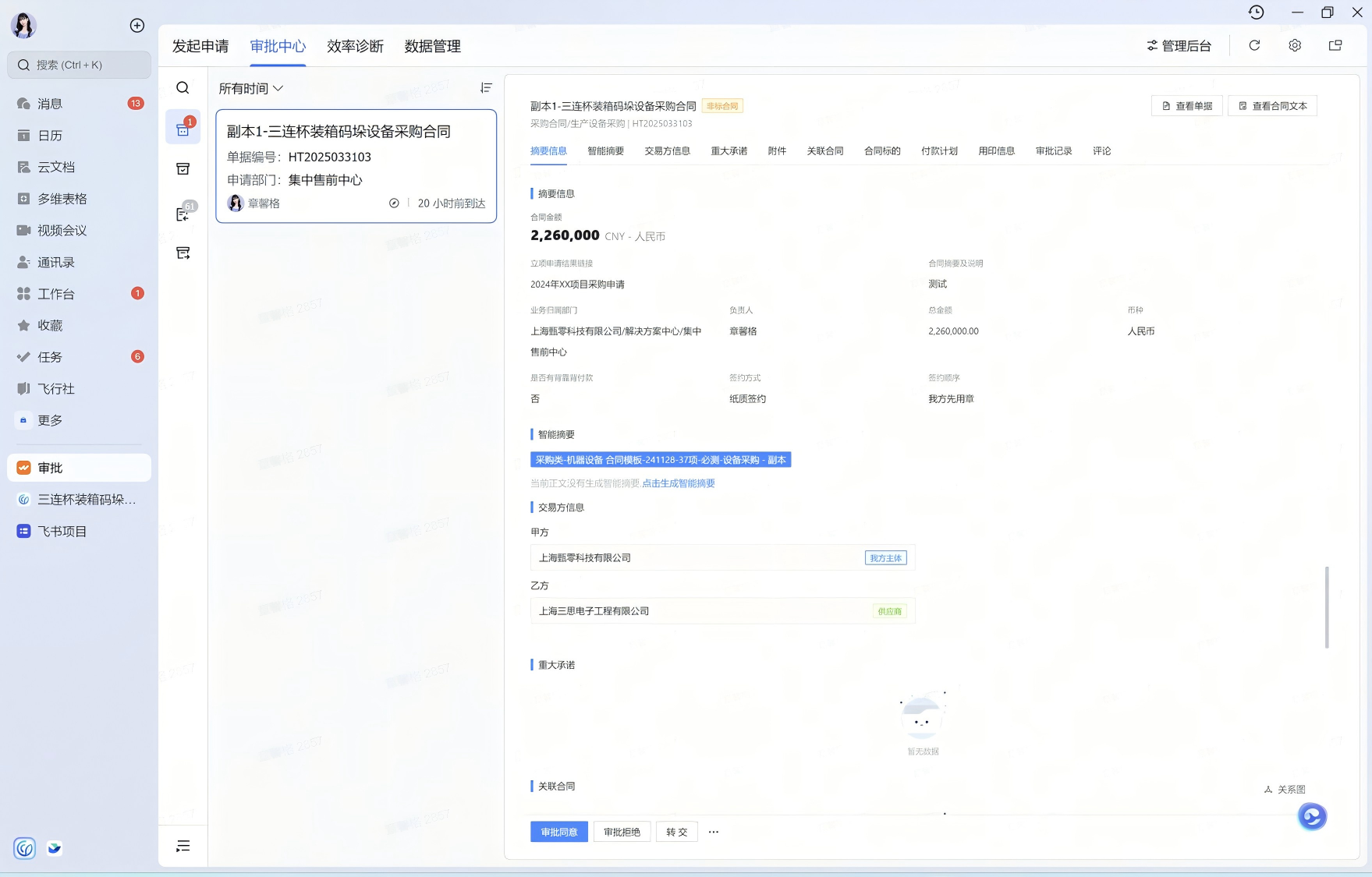This screenshot has height=877, width=1372.
Task: Switch to the 效率诊断 tab
Action: click(355, 47)
